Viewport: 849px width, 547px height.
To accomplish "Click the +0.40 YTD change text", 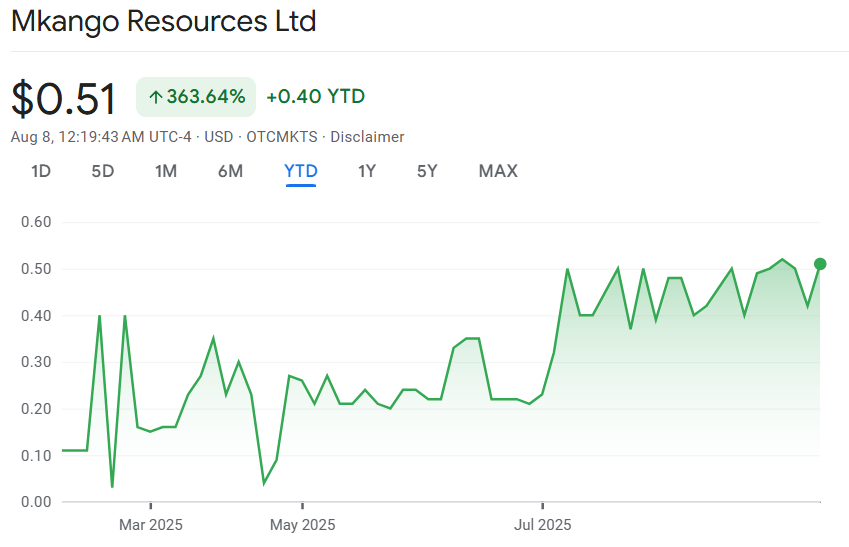I will coord(315,97).
